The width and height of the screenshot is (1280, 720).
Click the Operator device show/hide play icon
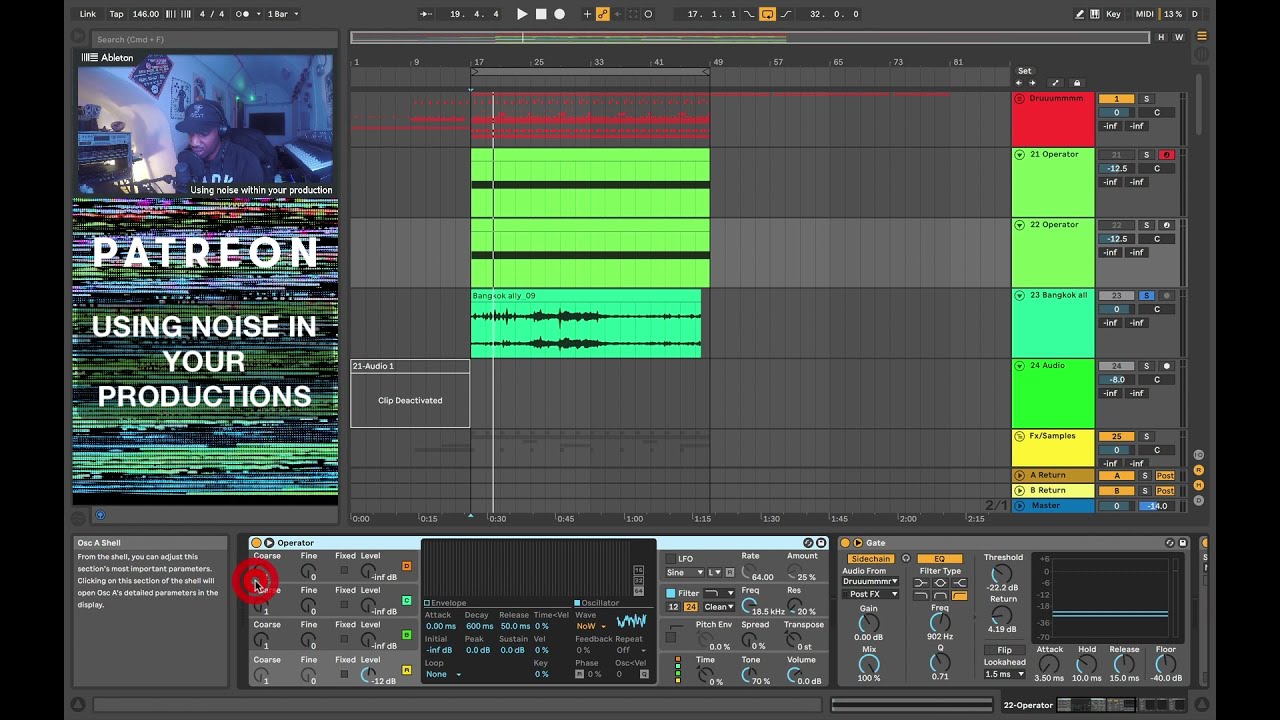pos(269,543)
